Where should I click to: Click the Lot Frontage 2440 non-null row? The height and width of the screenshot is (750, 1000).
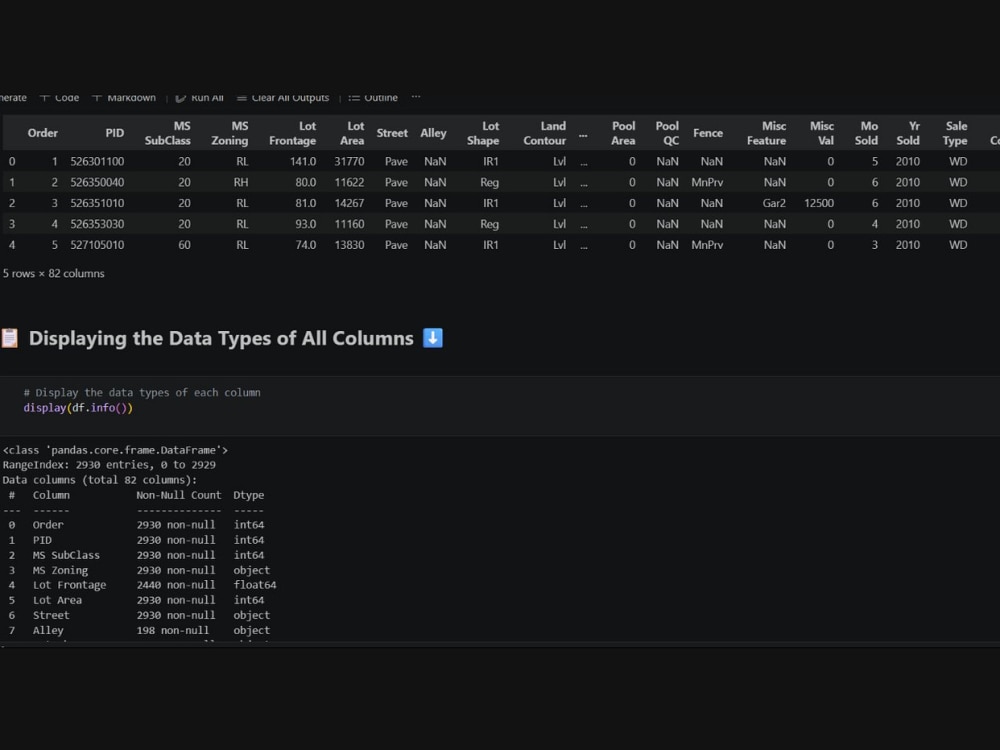pyautogui.click(x=142, y=585)
